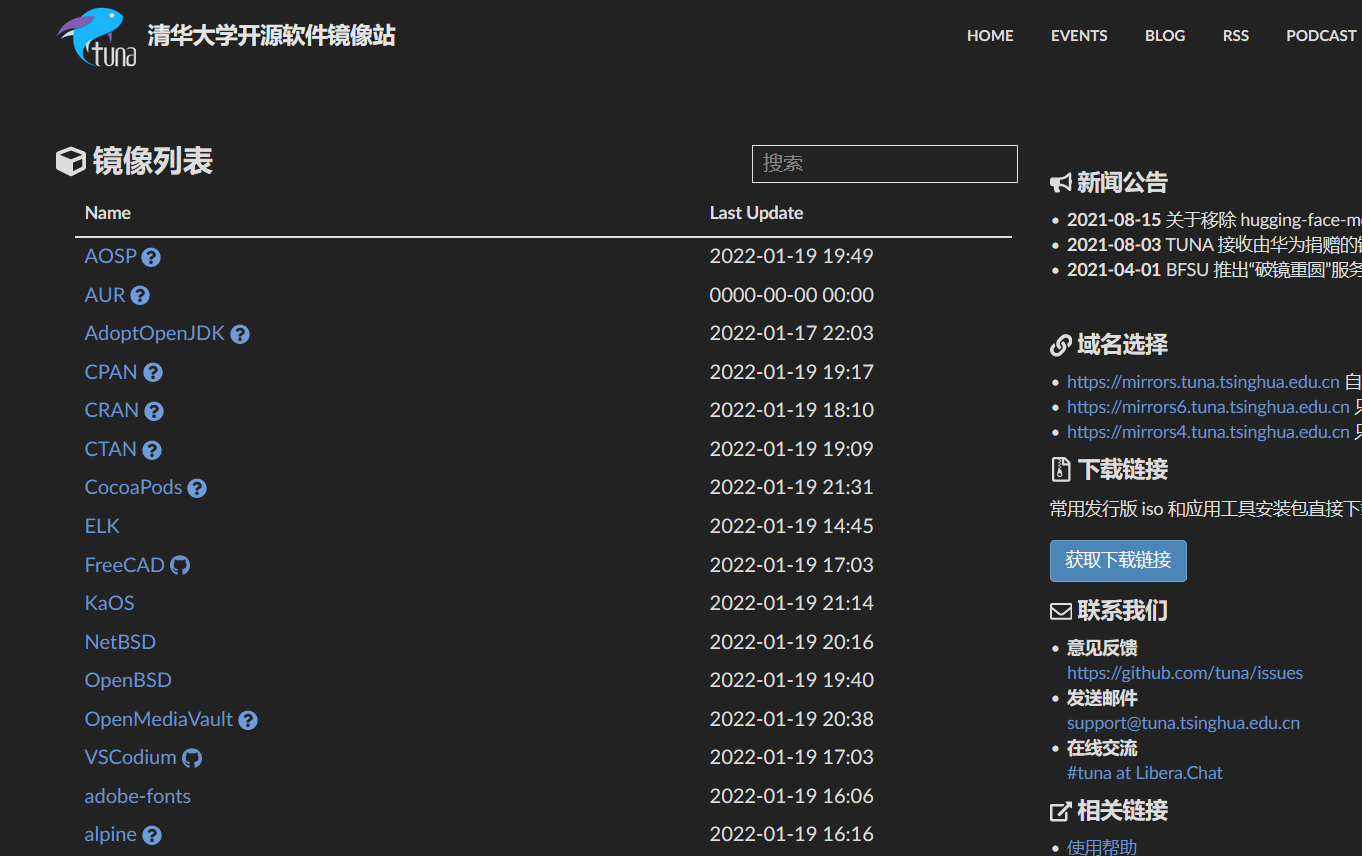Open the github.com/tuna/issues feedback link

[1185, 673]
